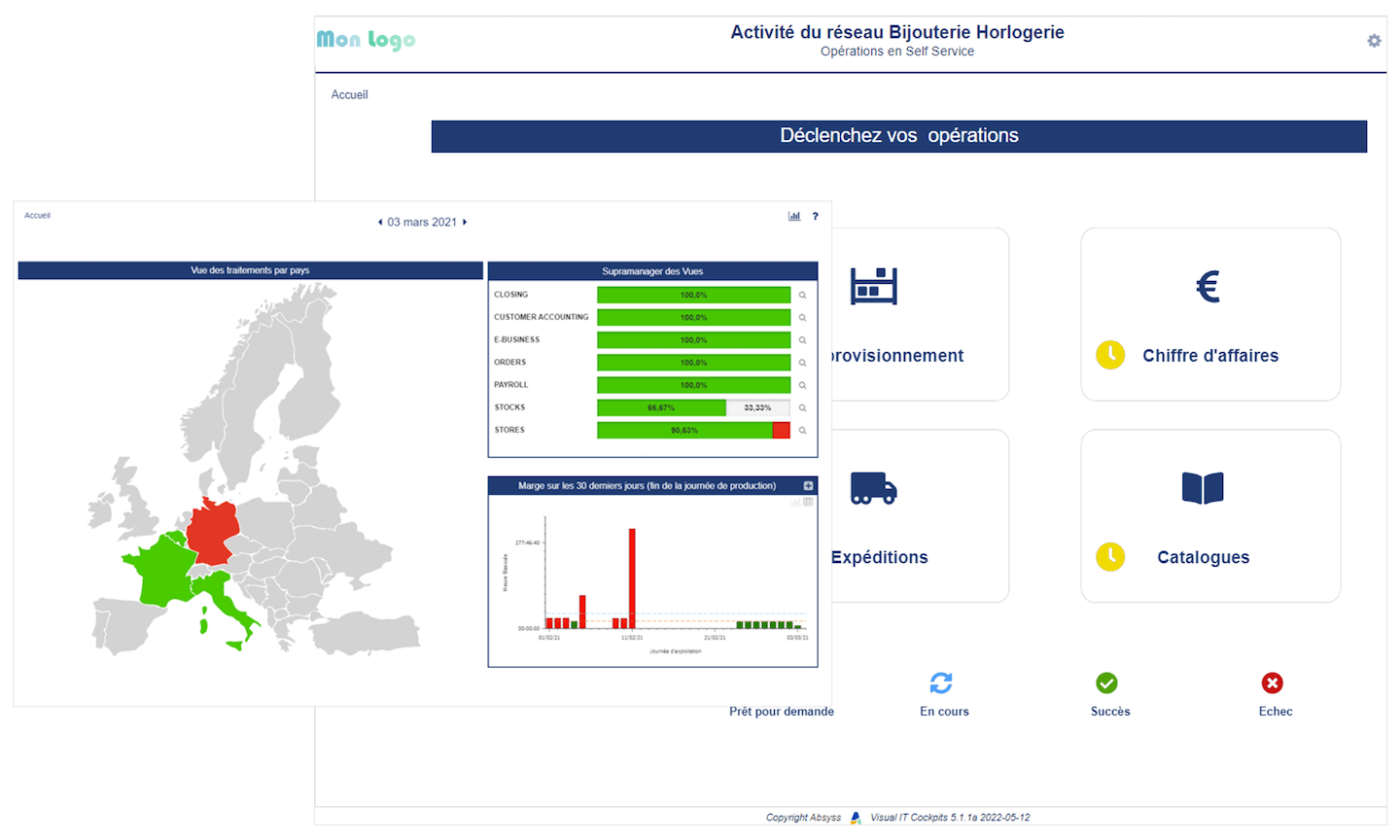Toggle the clock status on Catalogues card
Screen dimensions: 1400x840
(x=1110, y=556)
